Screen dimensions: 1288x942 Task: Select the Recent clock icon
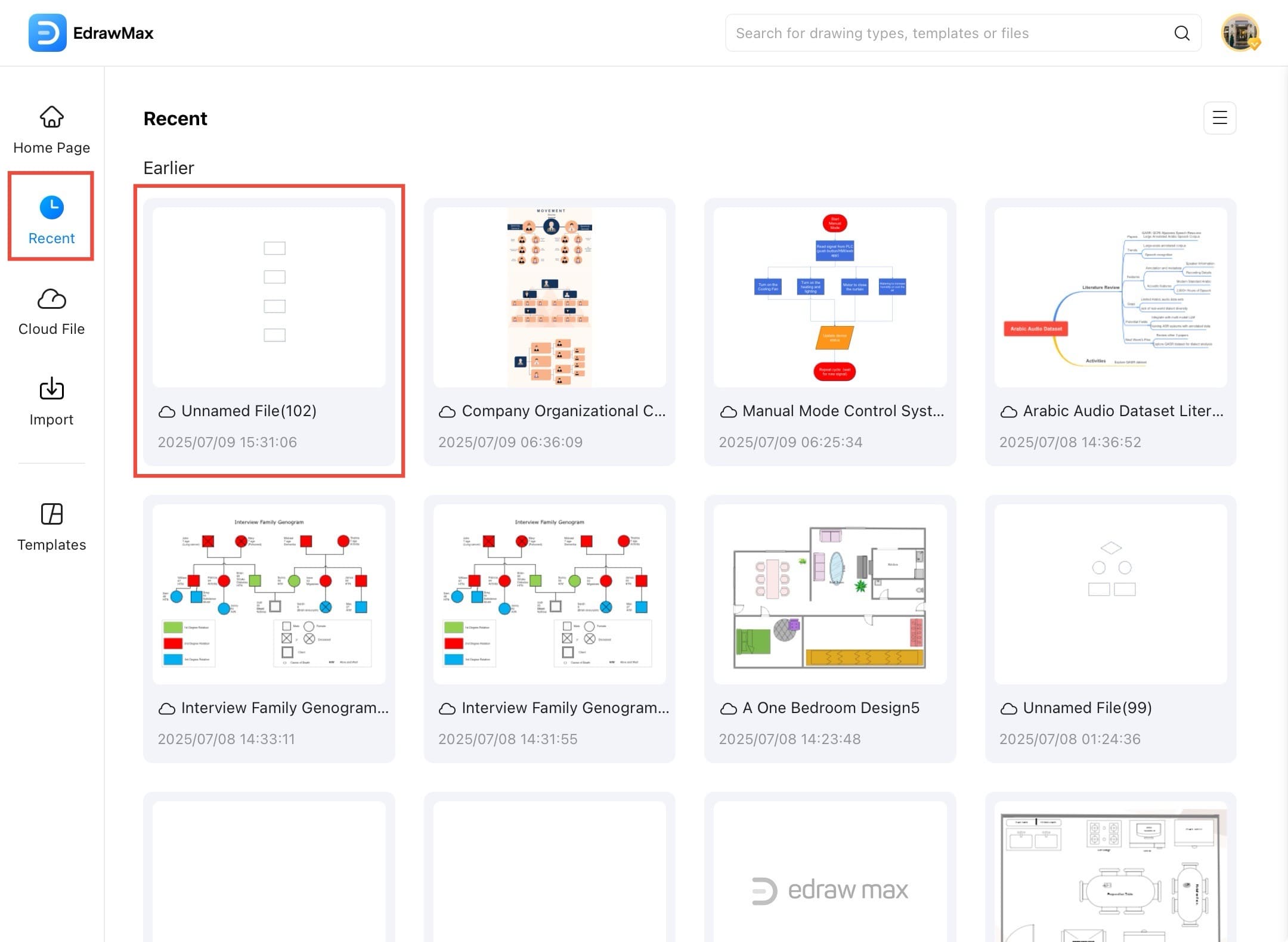[x=52, y=207]
